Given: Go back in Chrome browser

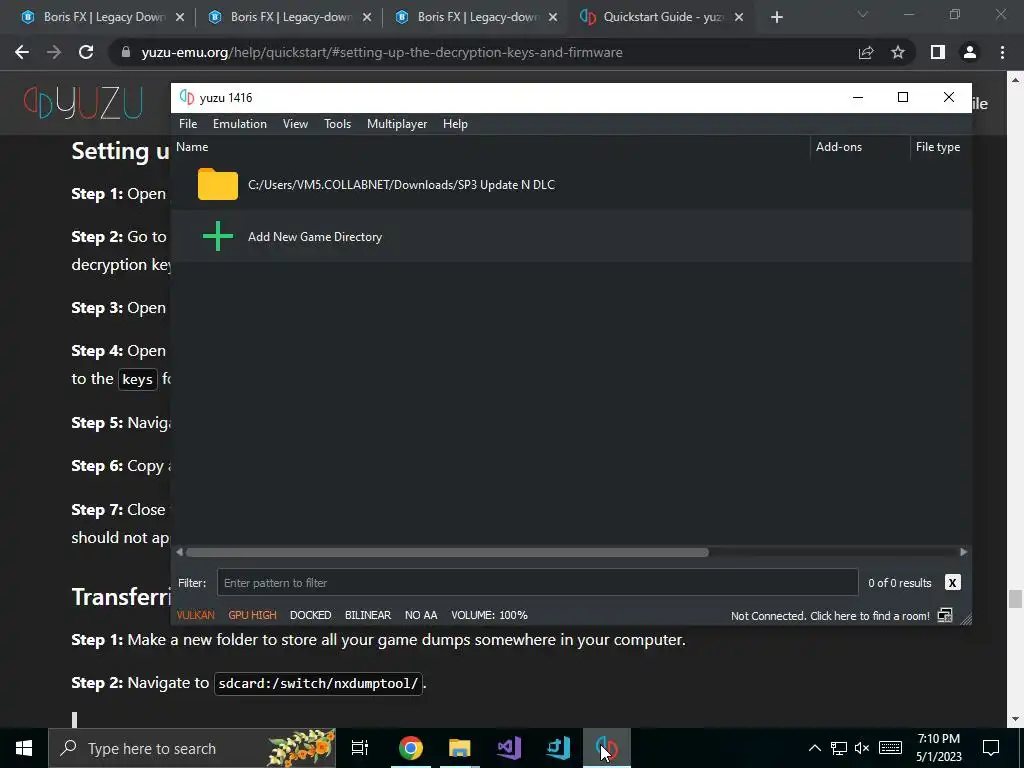Looking at the screenshot, I should tap(22, 52).
